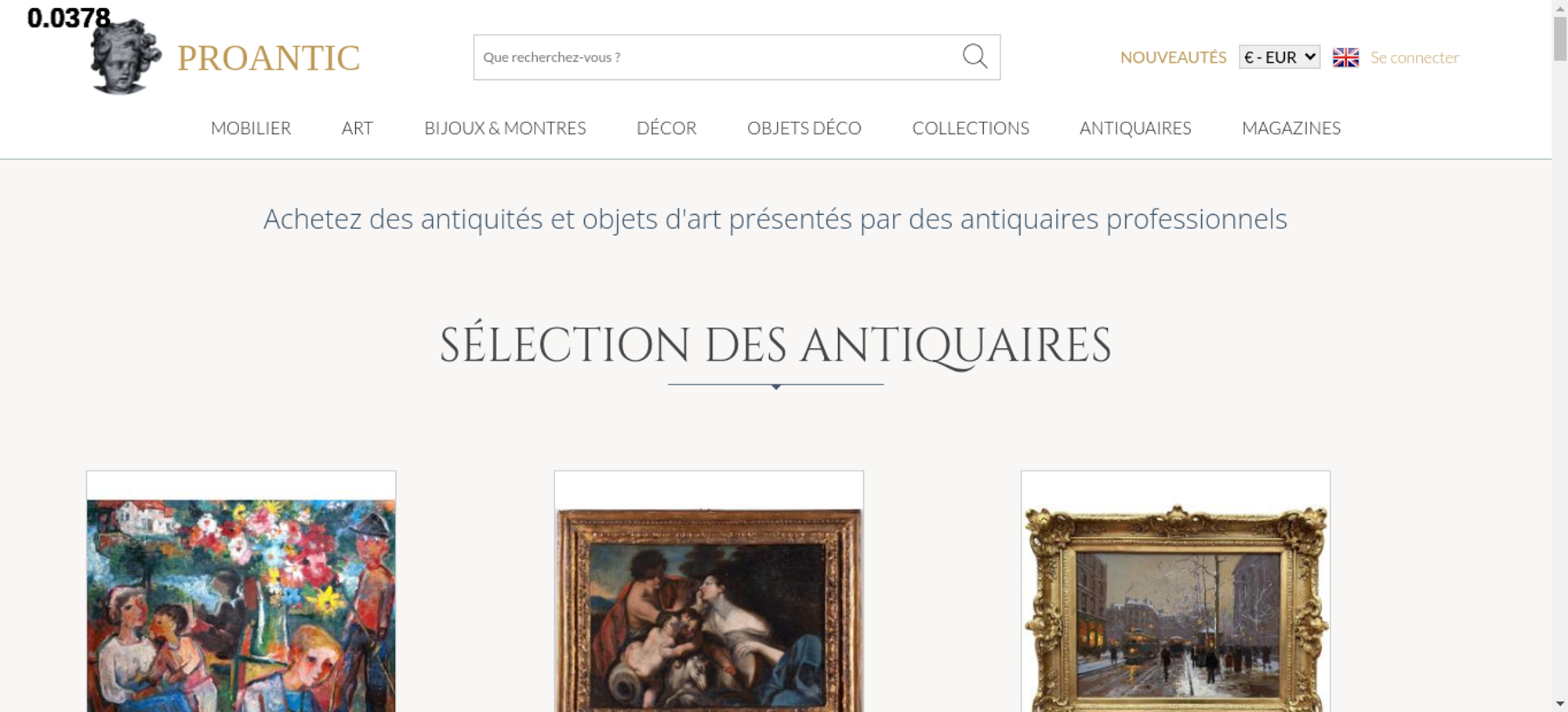Click the Se connecter login link
This screenshot has width=1568, height=712.
[1414, 57]
